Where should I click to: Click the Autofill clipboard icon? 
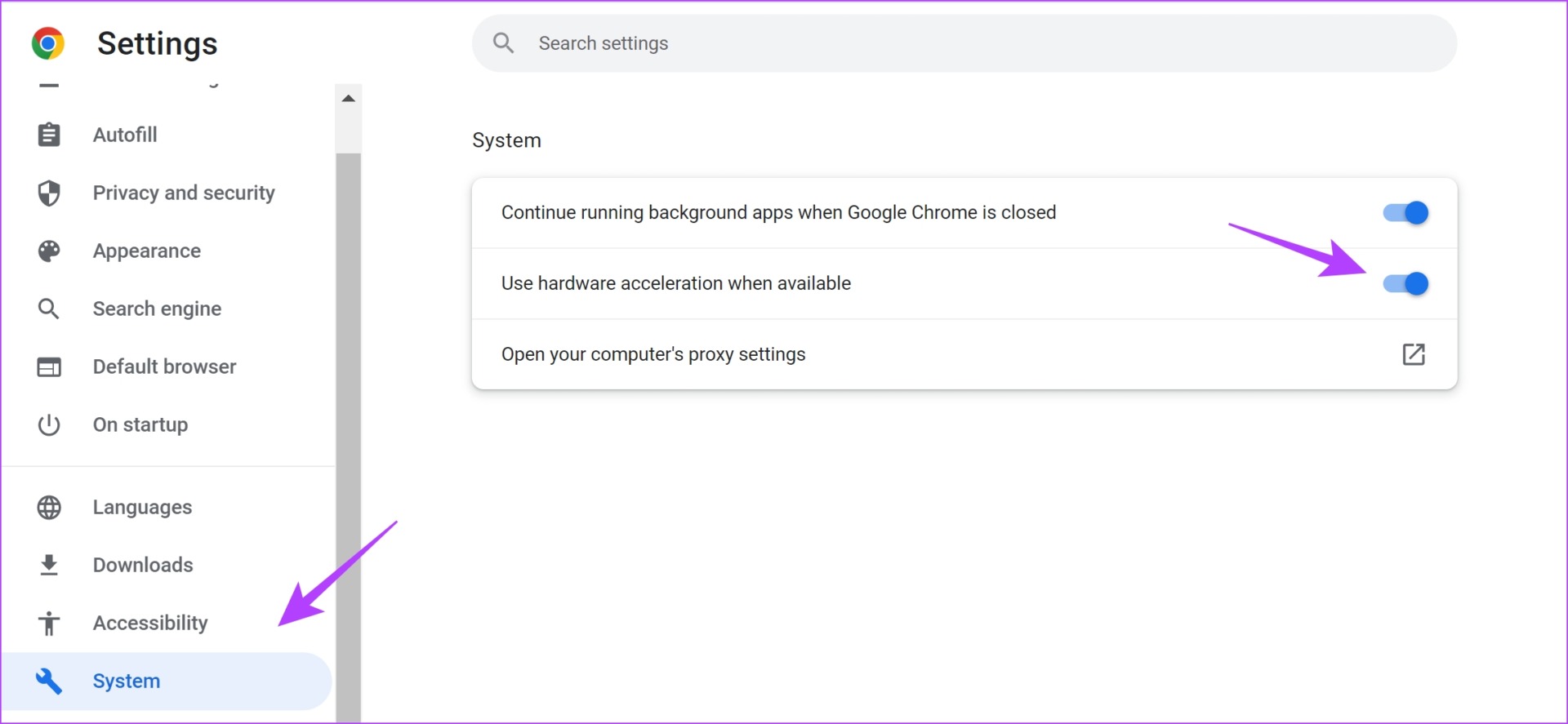[x=49, y=135]
